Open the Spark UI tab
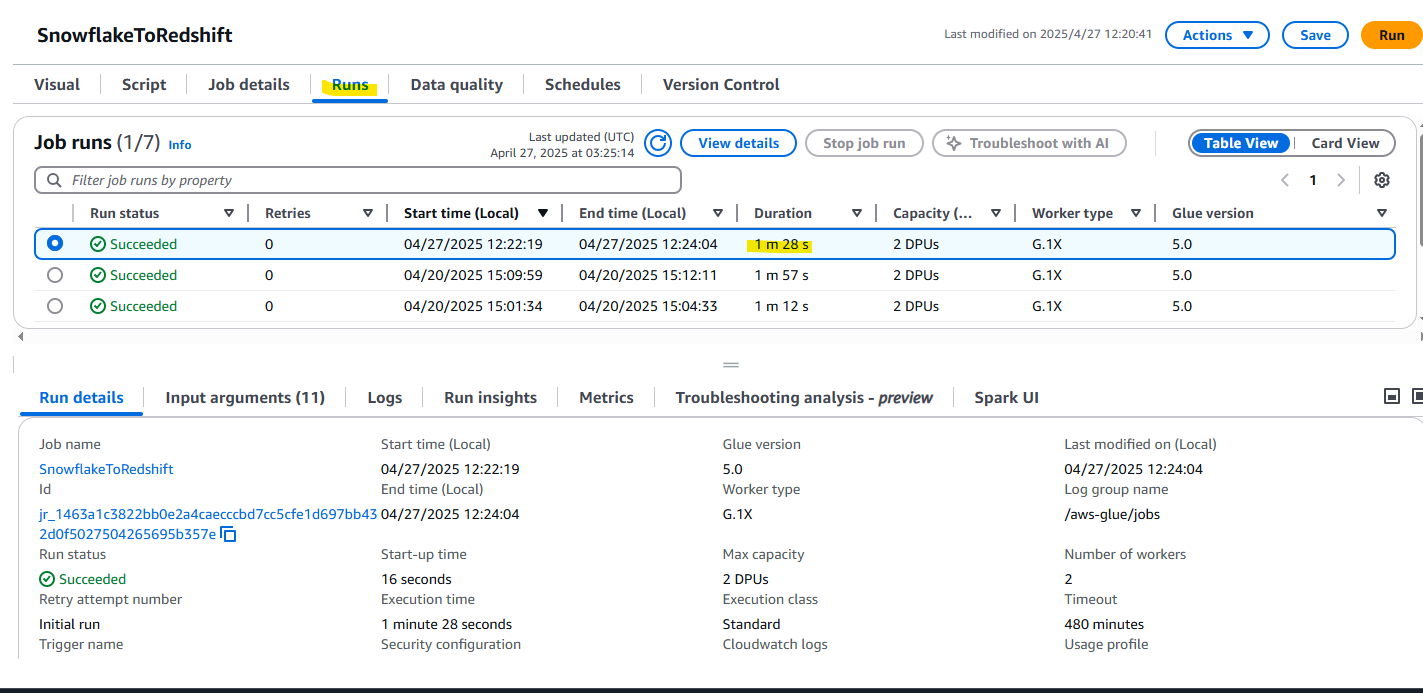This screenshot has height=693, width=1423. pyautogui.click(x=1007, y=397)
